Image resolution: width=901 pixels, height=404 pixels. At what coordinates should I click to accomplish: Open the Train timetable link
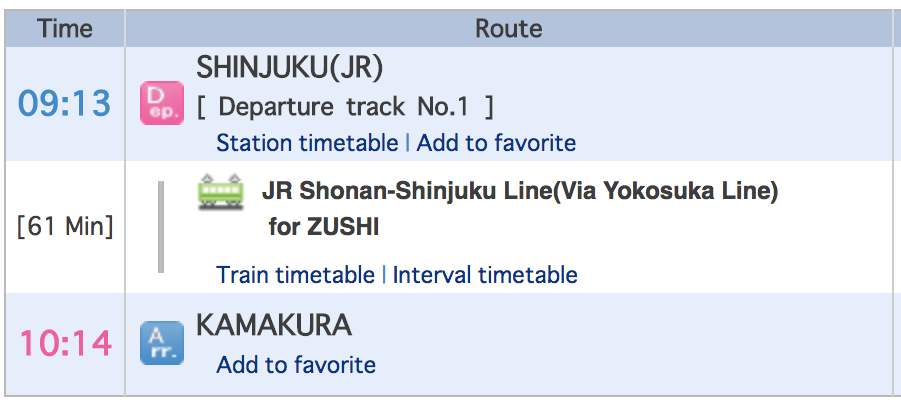(295, 274)
